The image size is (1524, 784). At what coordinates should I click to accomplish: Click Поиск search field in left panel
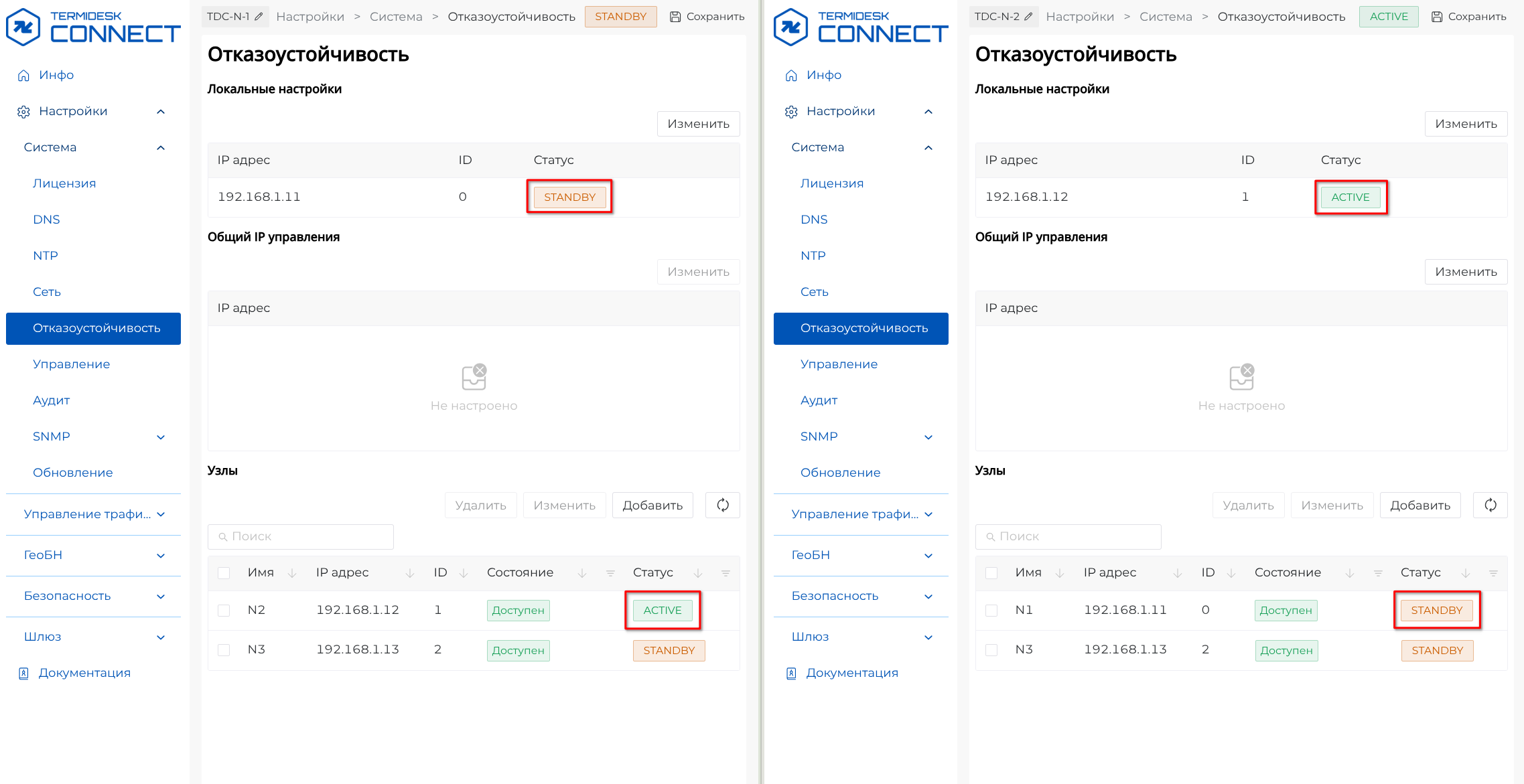(x=301, y=537)
